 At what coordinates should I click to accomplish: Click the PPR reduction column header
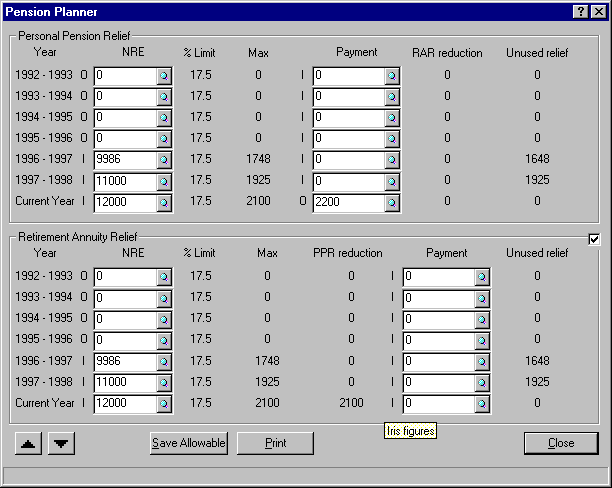[348, 253]
